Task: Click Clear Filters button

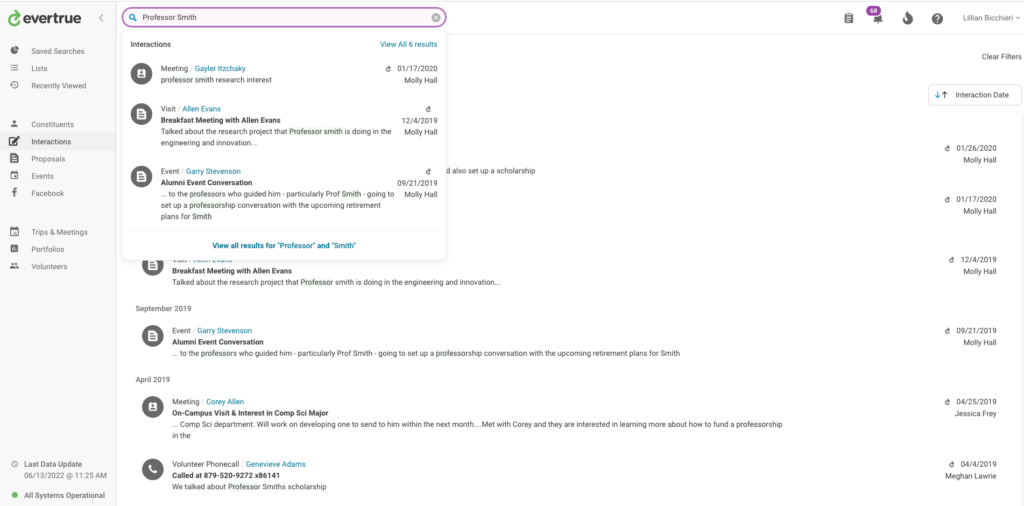Action: pyautogui.click(x=1001, y=57)
